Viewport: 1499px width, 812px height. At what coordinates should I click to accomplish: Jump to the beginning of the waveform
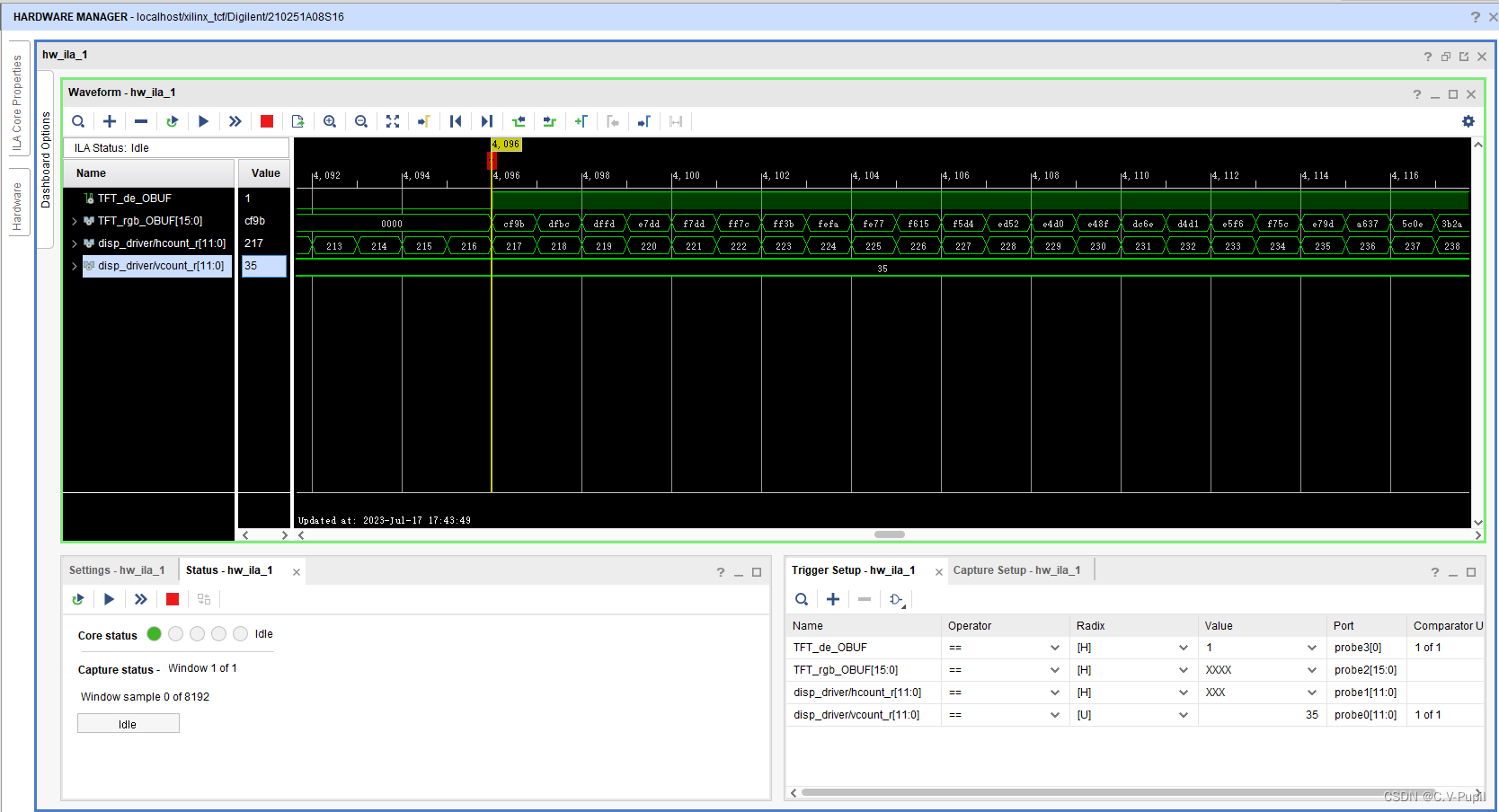click(x=456, y=121)
